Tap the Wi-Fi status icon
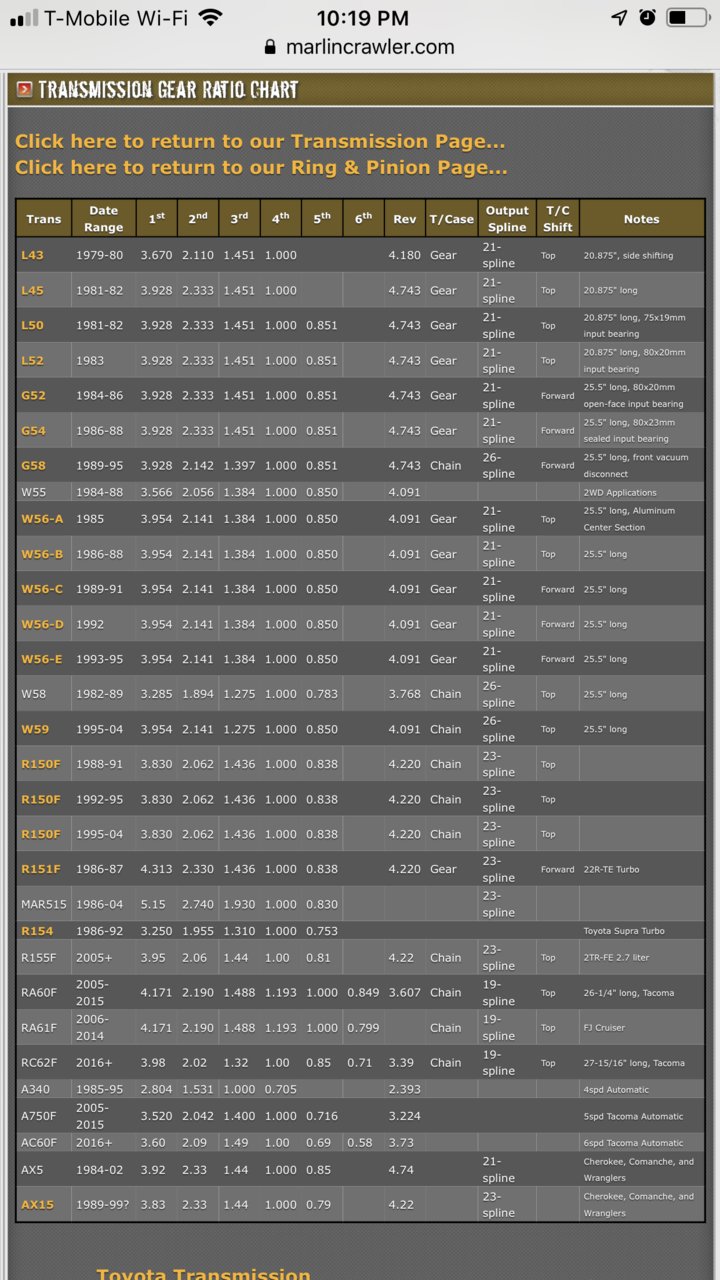The width and height of the screenshot is (720, 1280). click(x=210, y=18)
